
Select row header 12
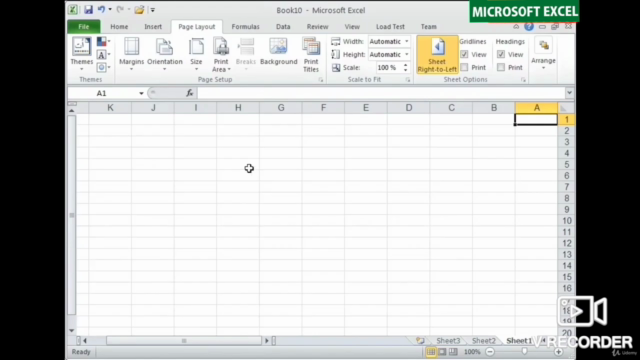[x=567, y=243]
